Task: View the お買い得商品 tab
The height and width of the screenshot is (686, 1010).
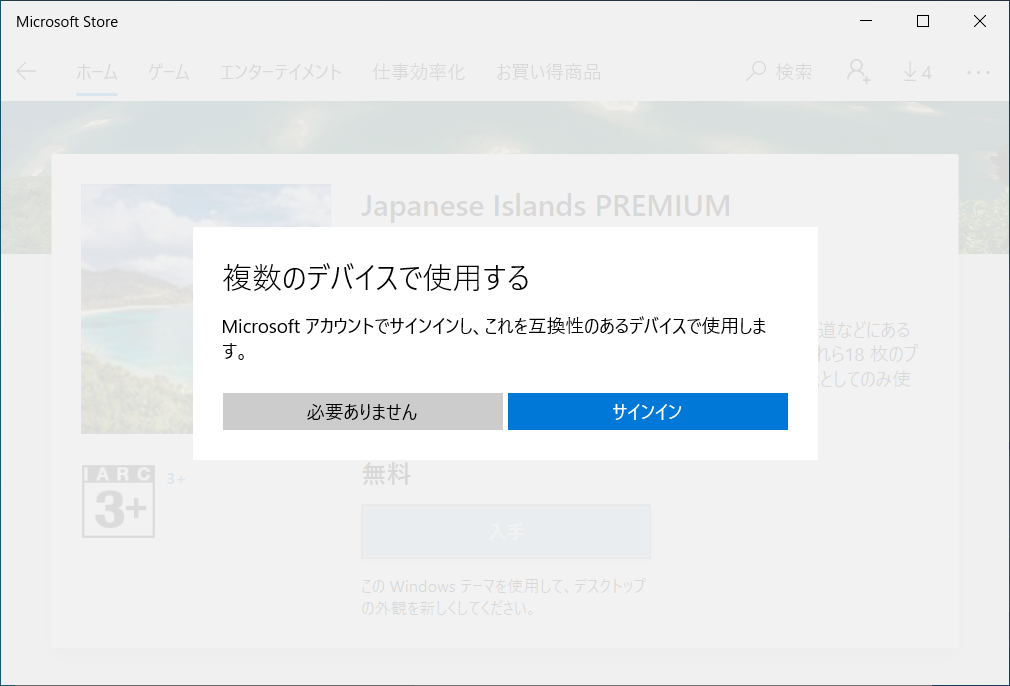Action: [548, 71]
